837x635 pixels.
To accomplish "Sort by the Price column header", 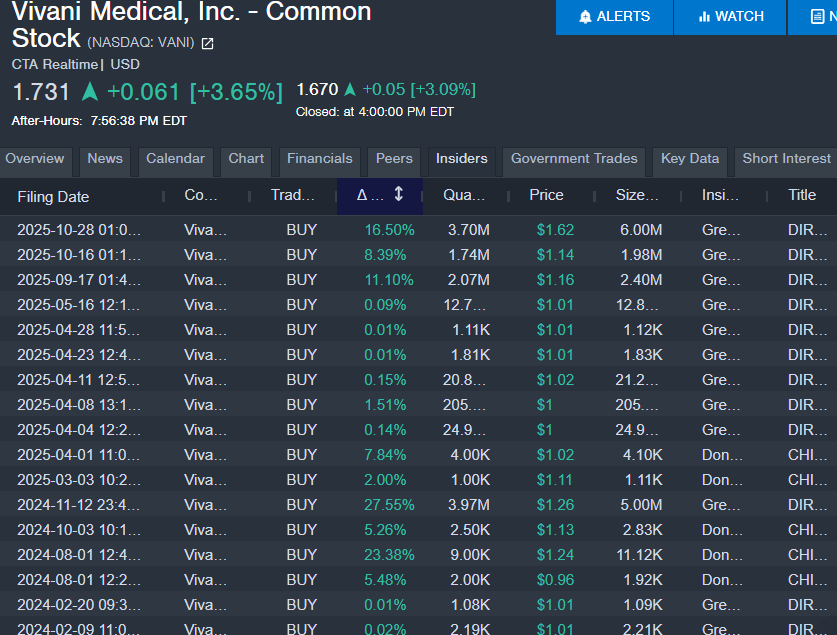I will 546,195.
